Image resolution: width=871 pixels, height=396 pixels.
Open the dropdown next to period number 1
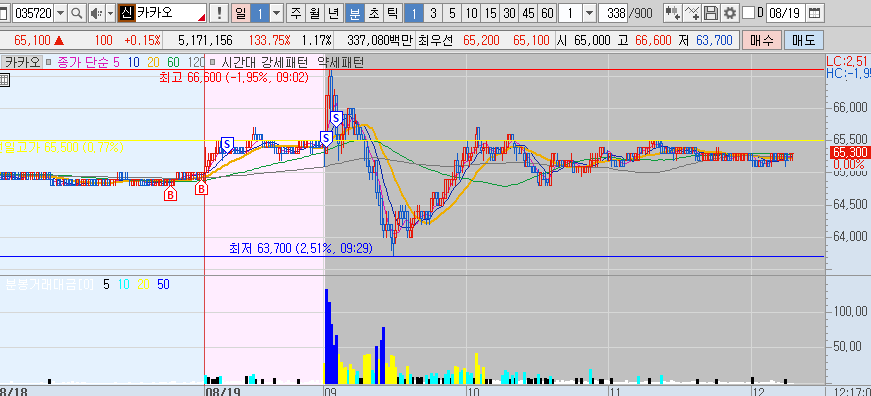(x=276, y=13)
